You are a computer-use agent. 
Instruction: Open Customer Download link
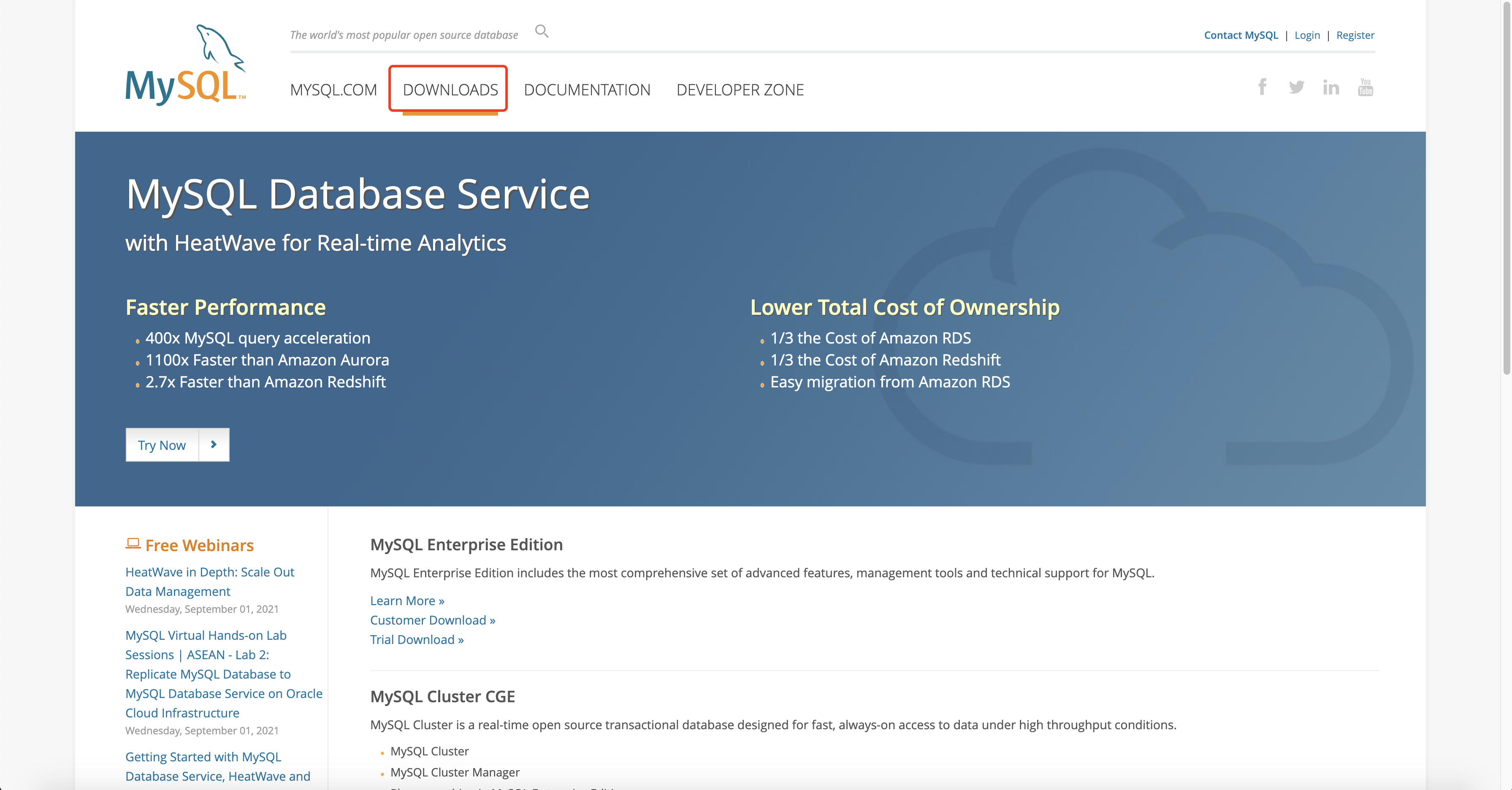[x=433, y=620]
